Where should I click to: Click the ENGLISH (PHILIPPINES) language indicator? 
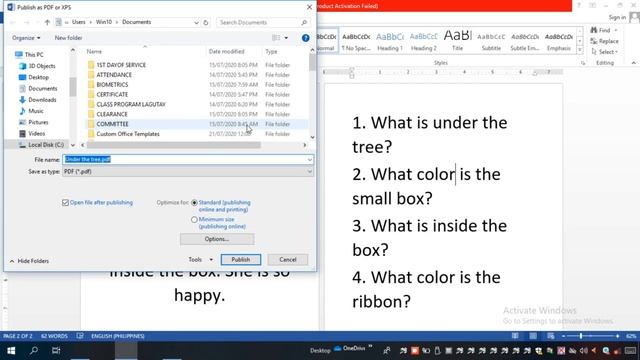coord(118,336)
